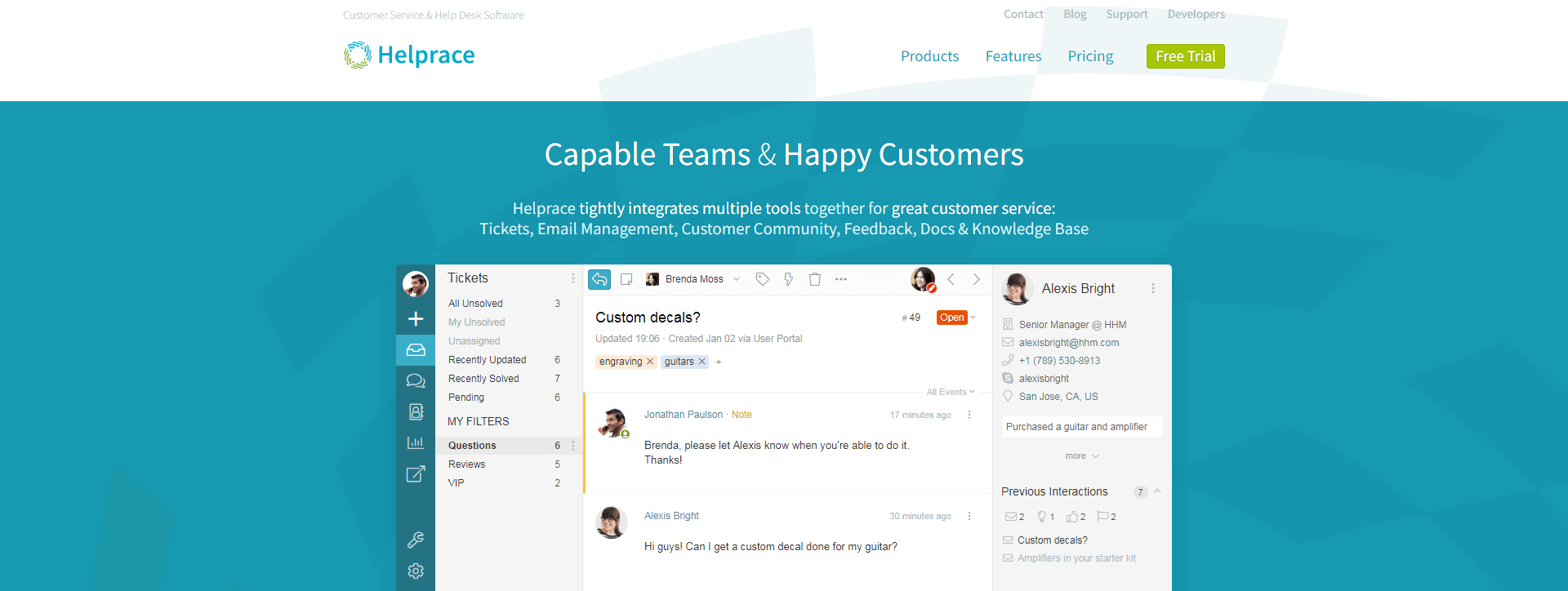
Task: Filter interactions by email count icon
Action: (x=1014, y=517)
